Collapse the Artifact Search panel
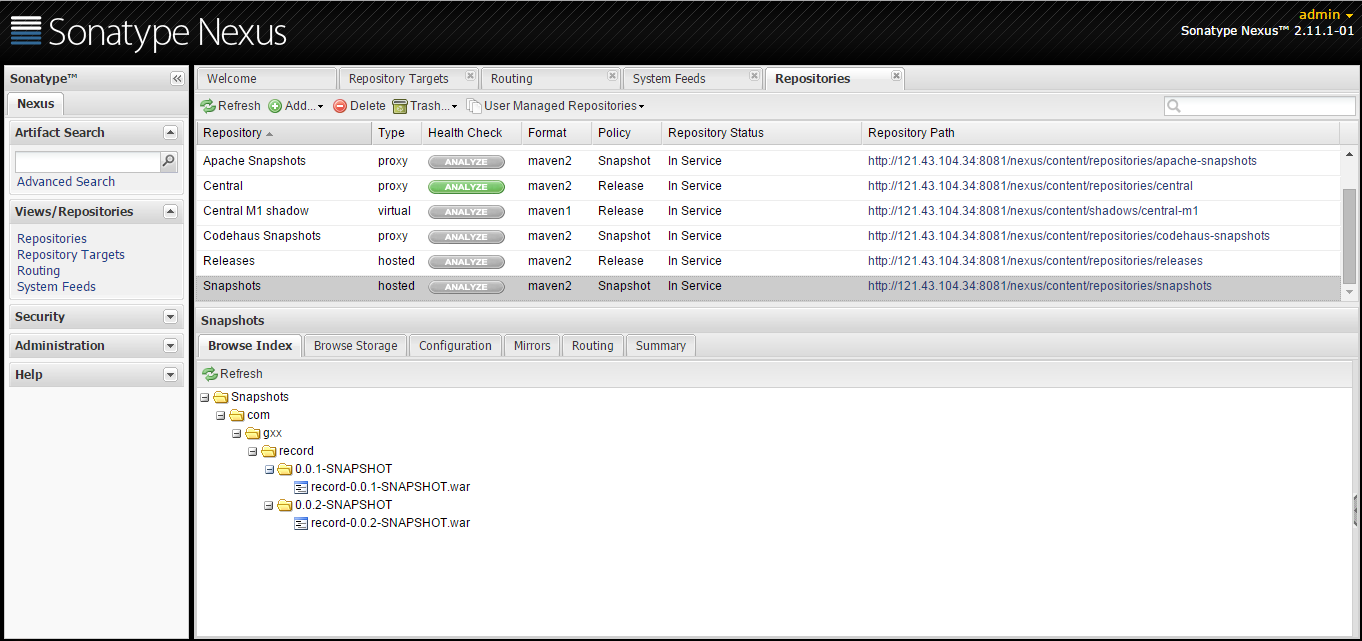 170,132
